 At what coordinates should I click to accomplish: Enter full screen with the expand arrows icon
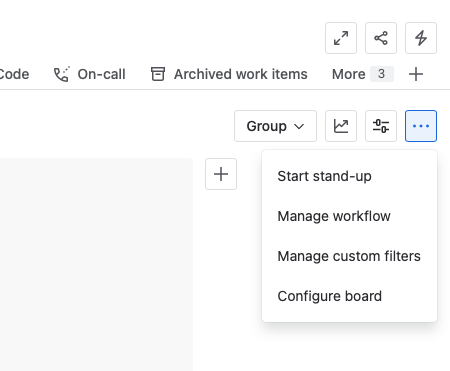(x=341, y=38)
